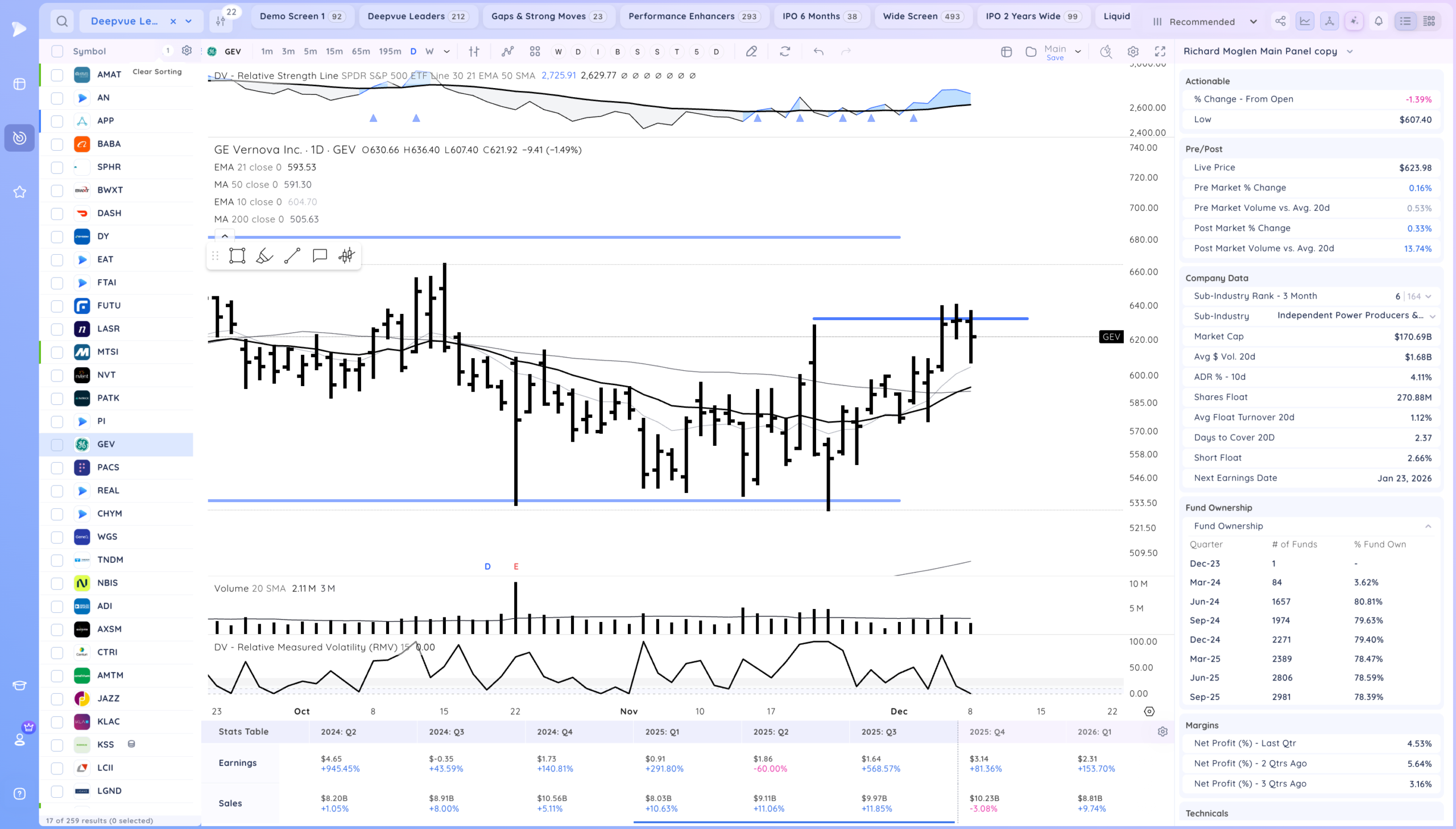Open the chart settings gear

click(1132, 51)
